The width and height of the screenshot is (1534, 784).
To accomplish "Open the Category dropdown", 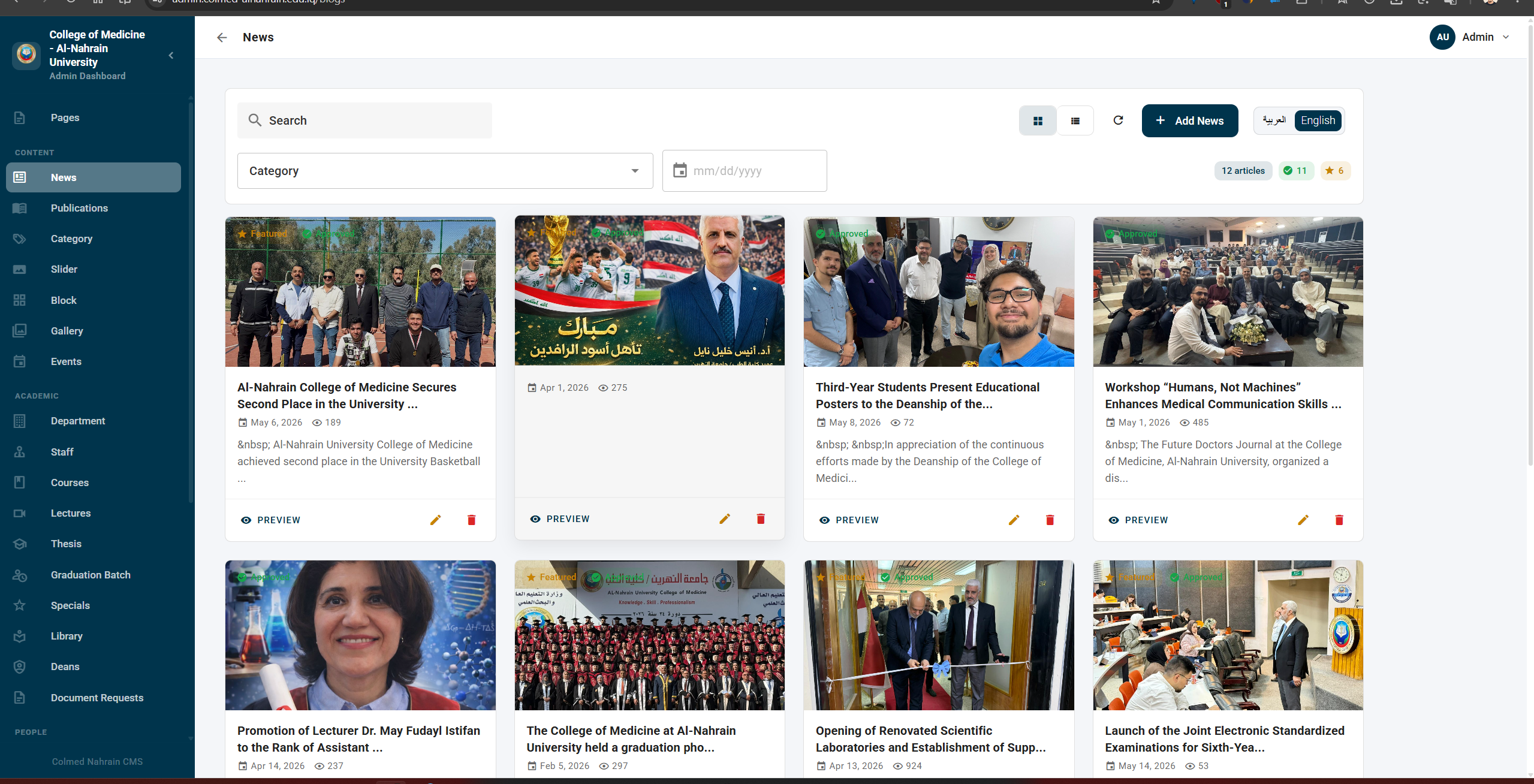I will pos(445,171).
